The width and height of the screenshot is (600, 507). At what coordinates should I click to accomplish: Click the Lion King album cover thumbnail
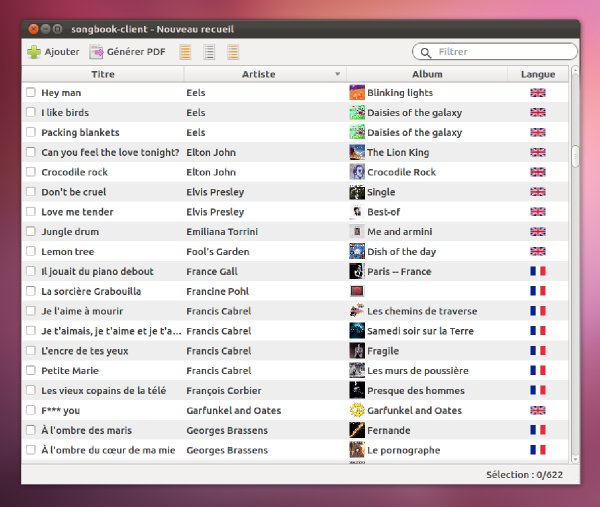pyautogui.click(x=356, y=152)
